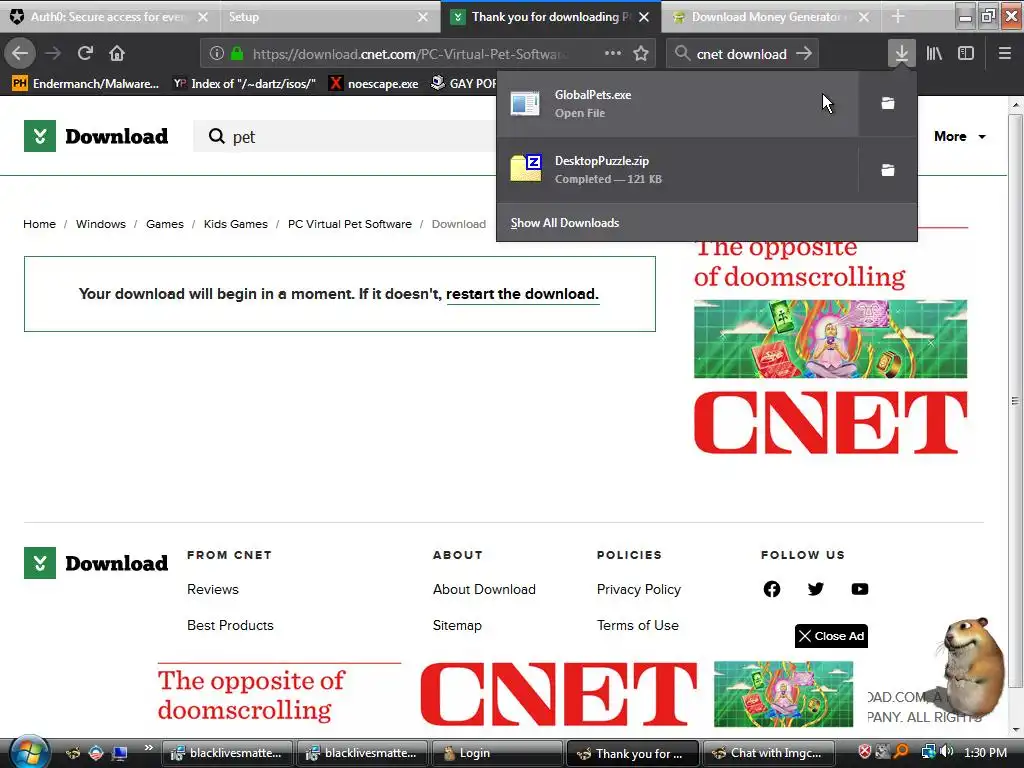
Task: Open the Library toolbar icon
Action: 934,53
